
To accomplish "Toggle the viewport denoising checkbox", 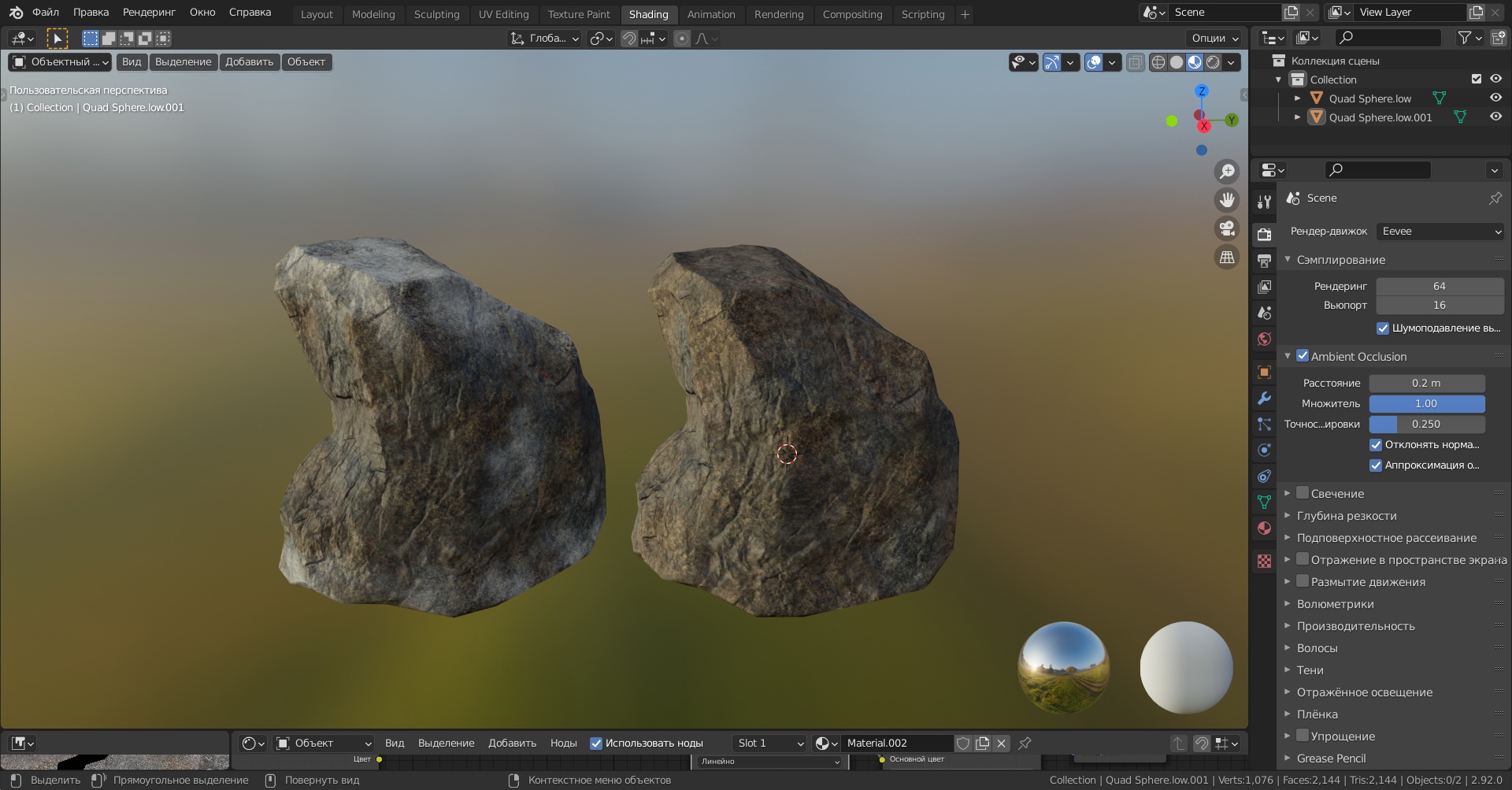I will [1383, 328].
